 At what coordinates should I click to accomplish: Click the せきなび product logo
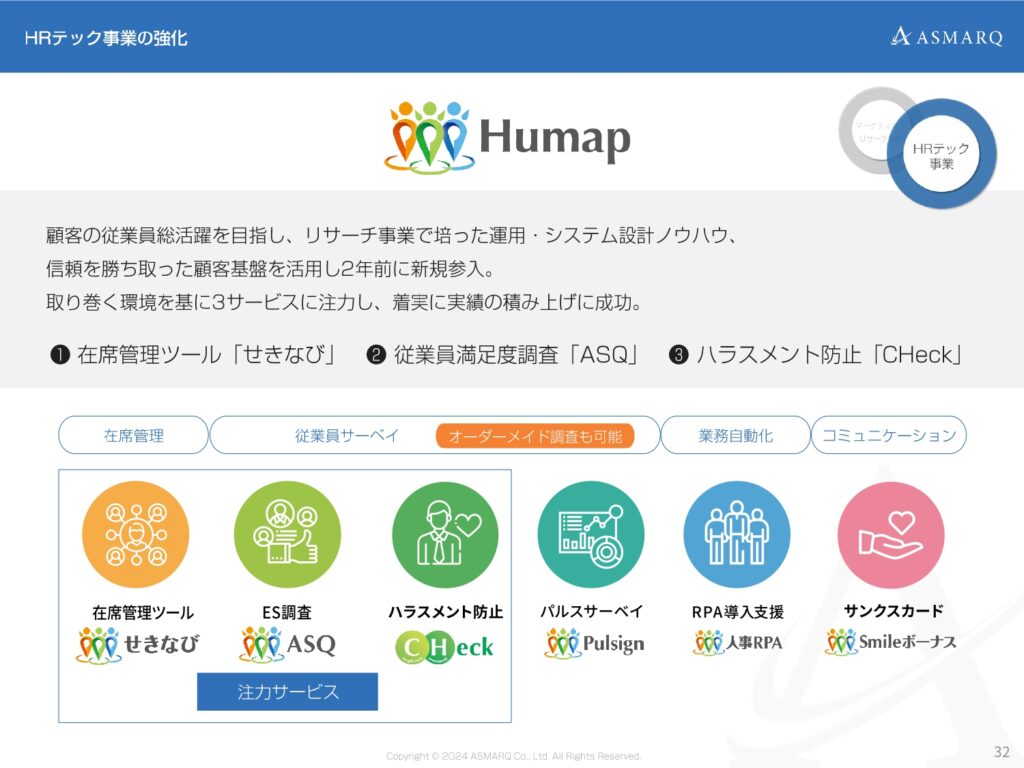pyautogui.click(x=138, y=645)
